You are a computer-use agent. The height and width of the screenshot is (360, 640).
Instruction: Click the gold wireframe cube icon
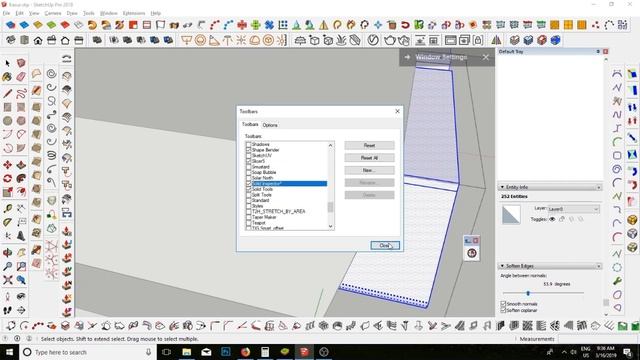[632, 221]
